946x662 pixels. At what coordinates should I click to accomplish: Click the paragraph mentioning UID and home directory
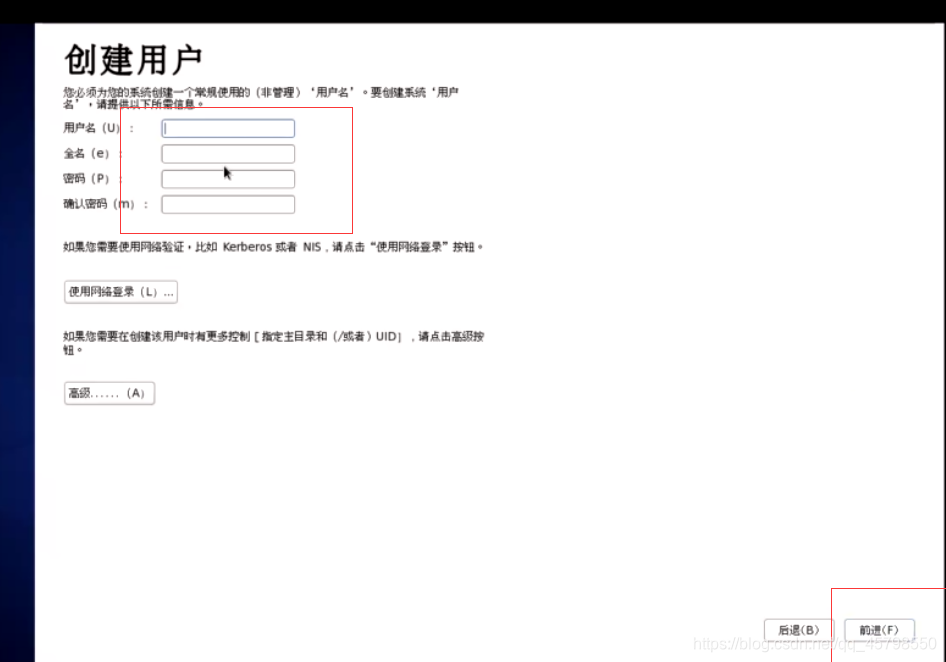click(273, 343)
